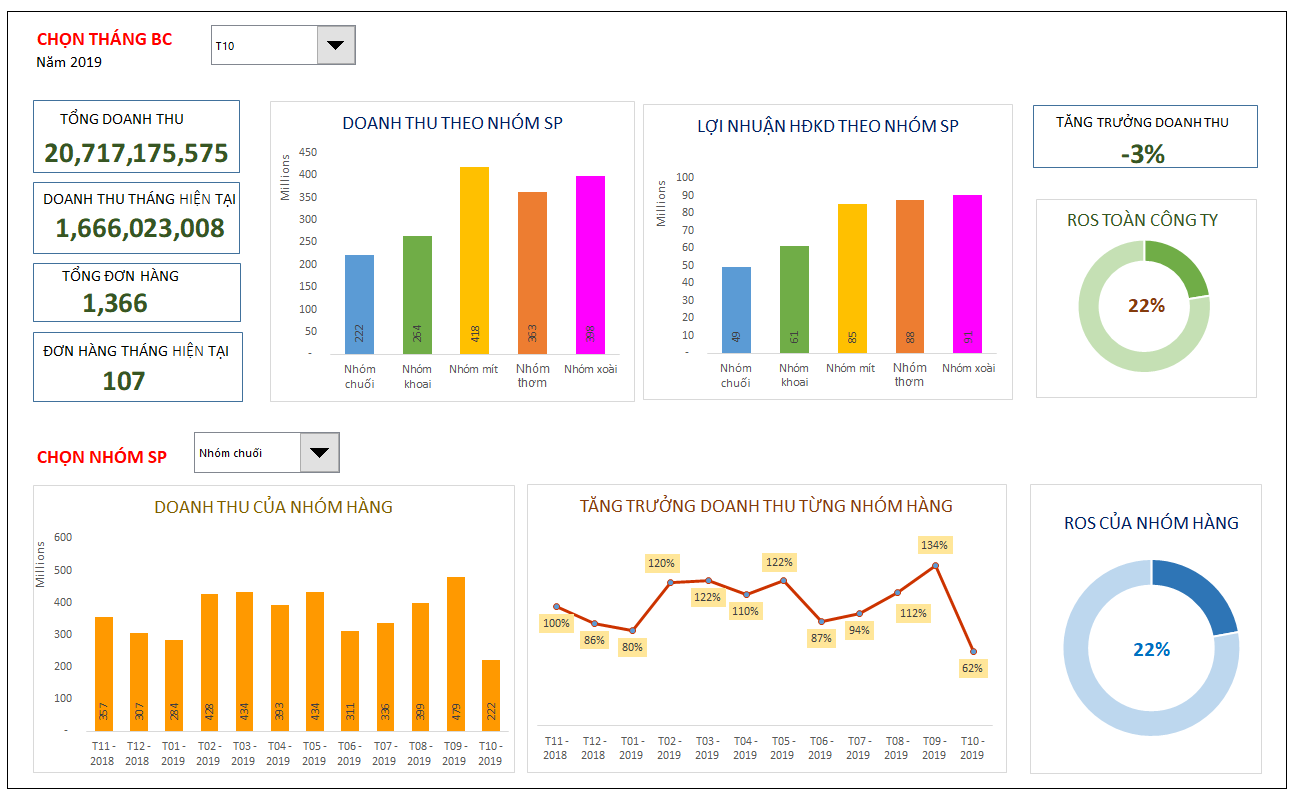Click the T10 month combo box field
This screenshot has width=1295, height=797.
point(283,45)
